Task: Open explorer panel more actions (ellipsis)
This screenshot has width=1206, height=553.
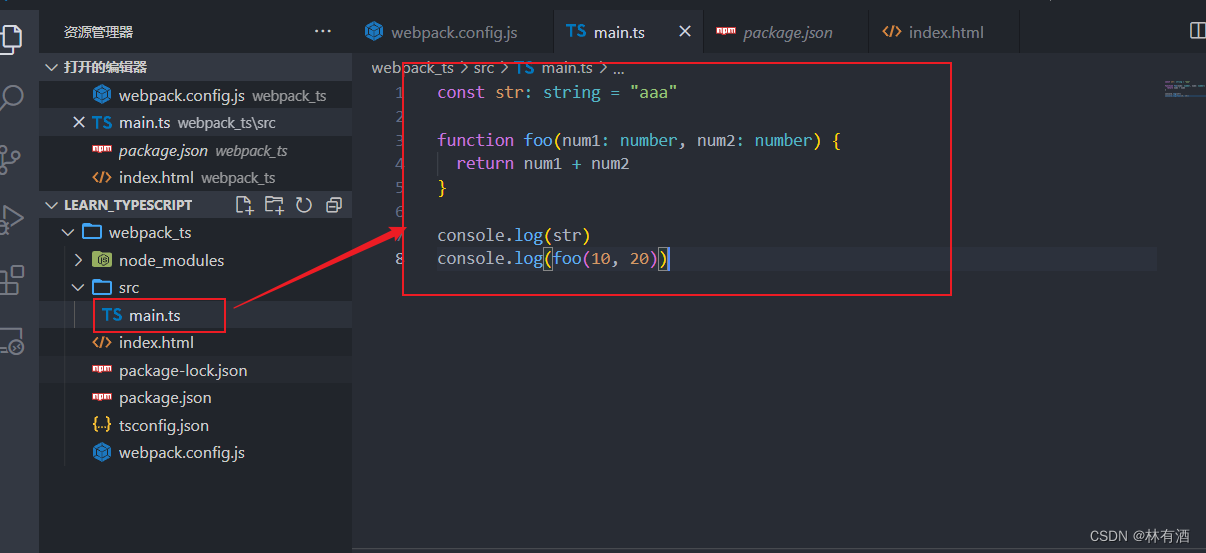Action: [323, 32]
